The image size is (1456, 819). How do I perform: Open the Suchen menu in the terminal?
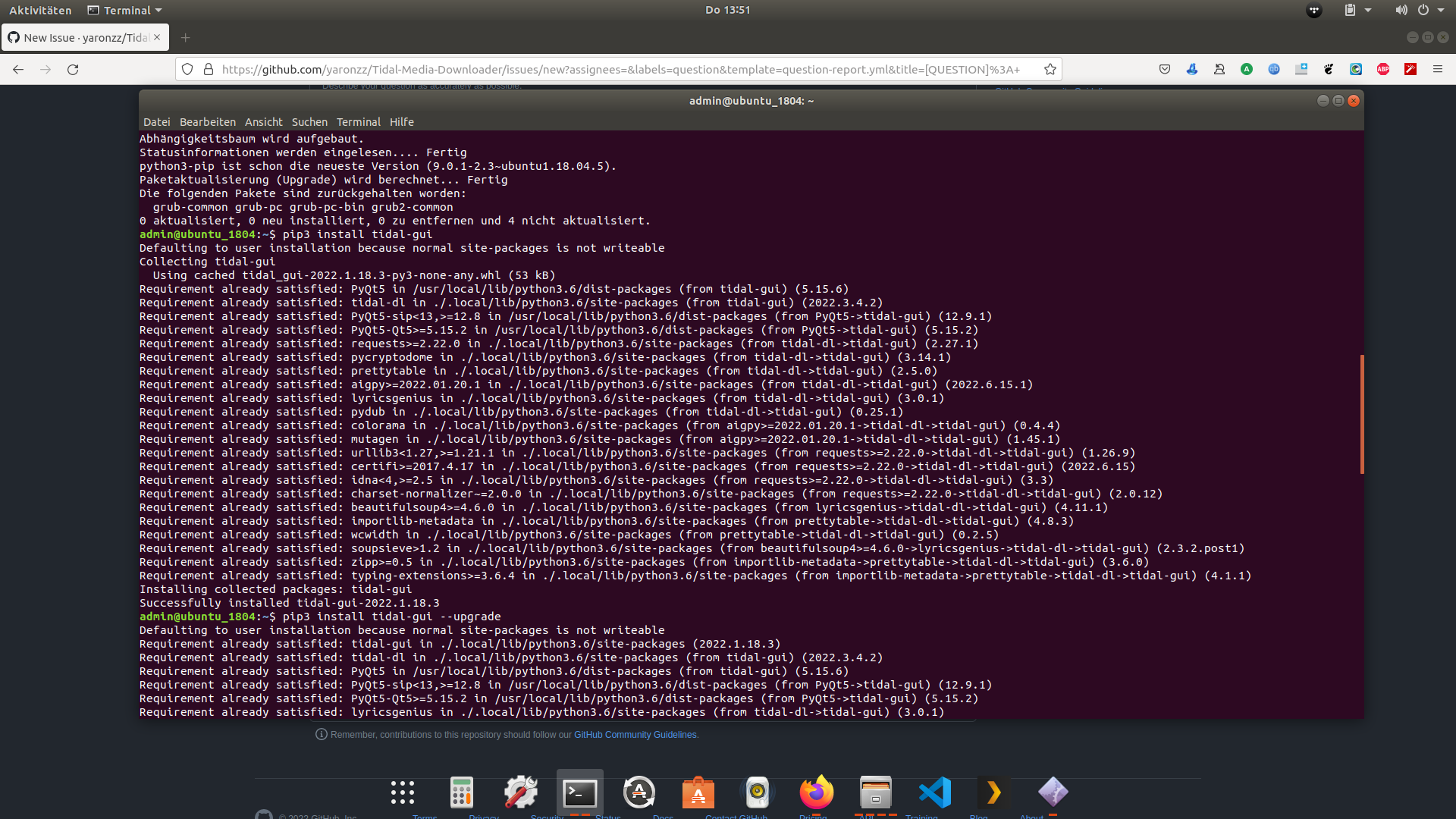point(309,121)
